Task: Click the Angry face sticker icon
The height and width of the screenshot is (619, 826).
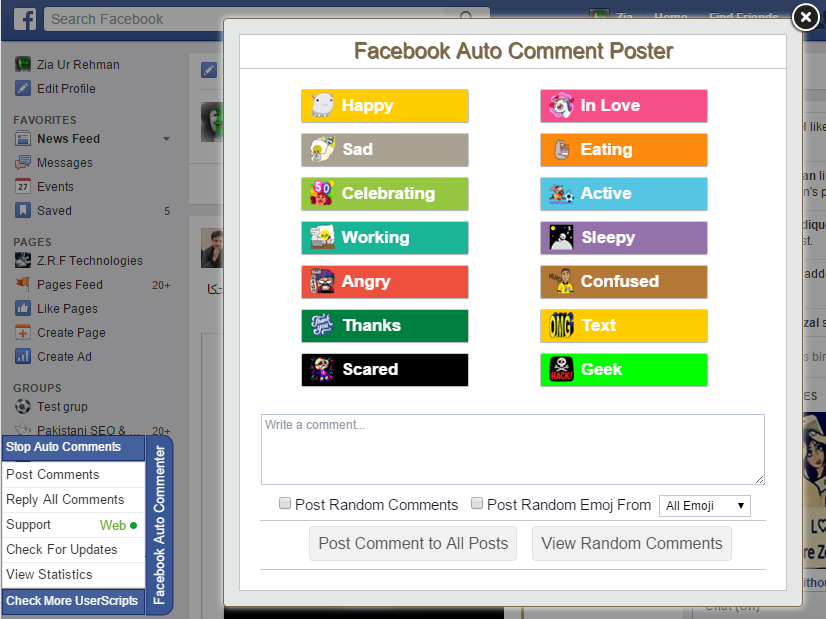Action: tap(322, 281)
